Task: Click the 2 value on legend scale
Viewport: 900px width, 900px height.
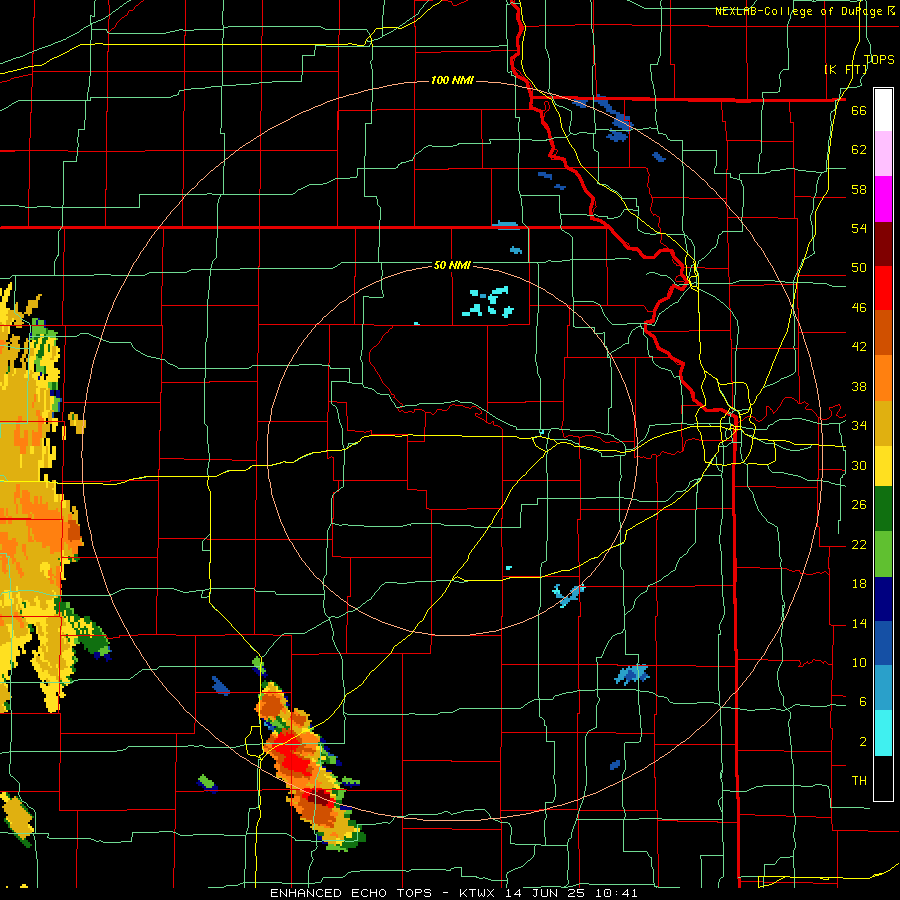Action: tap(862, 742)
